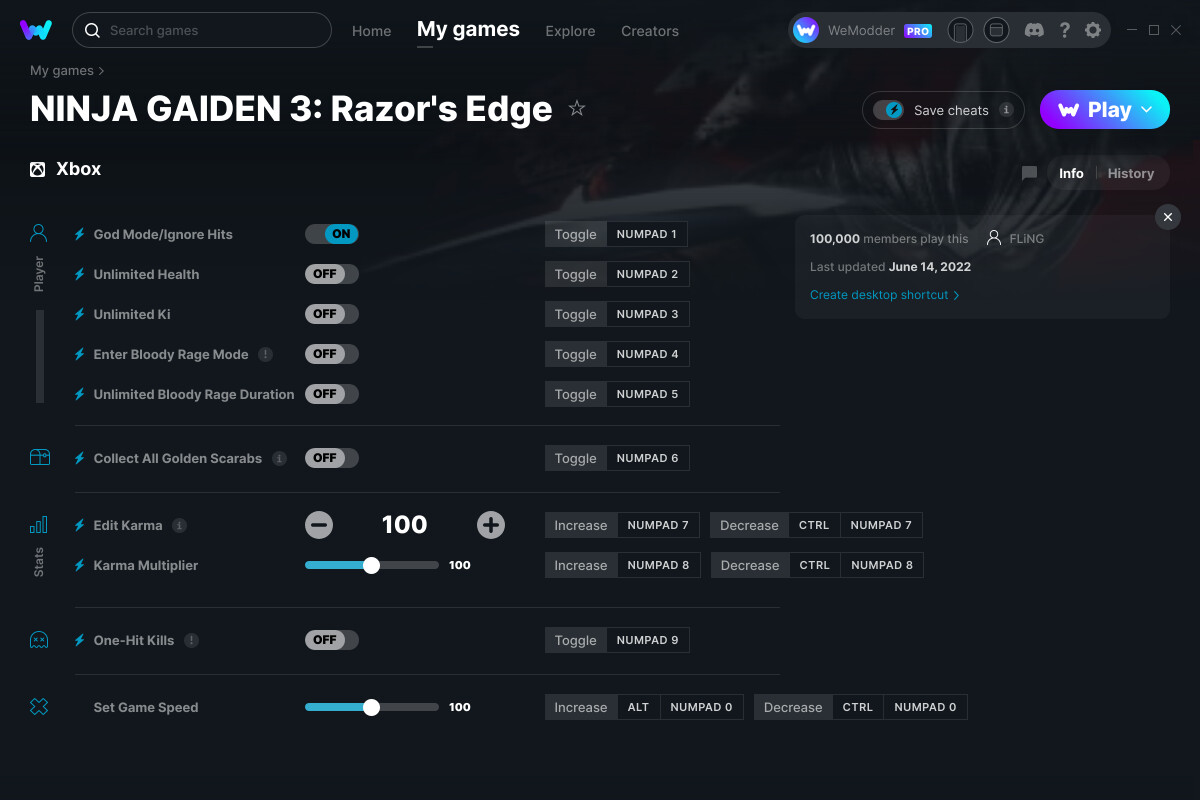Click Increase button for Edit Karma
The width and height of the screenshot is (1200, 800).
pos(581,525)
